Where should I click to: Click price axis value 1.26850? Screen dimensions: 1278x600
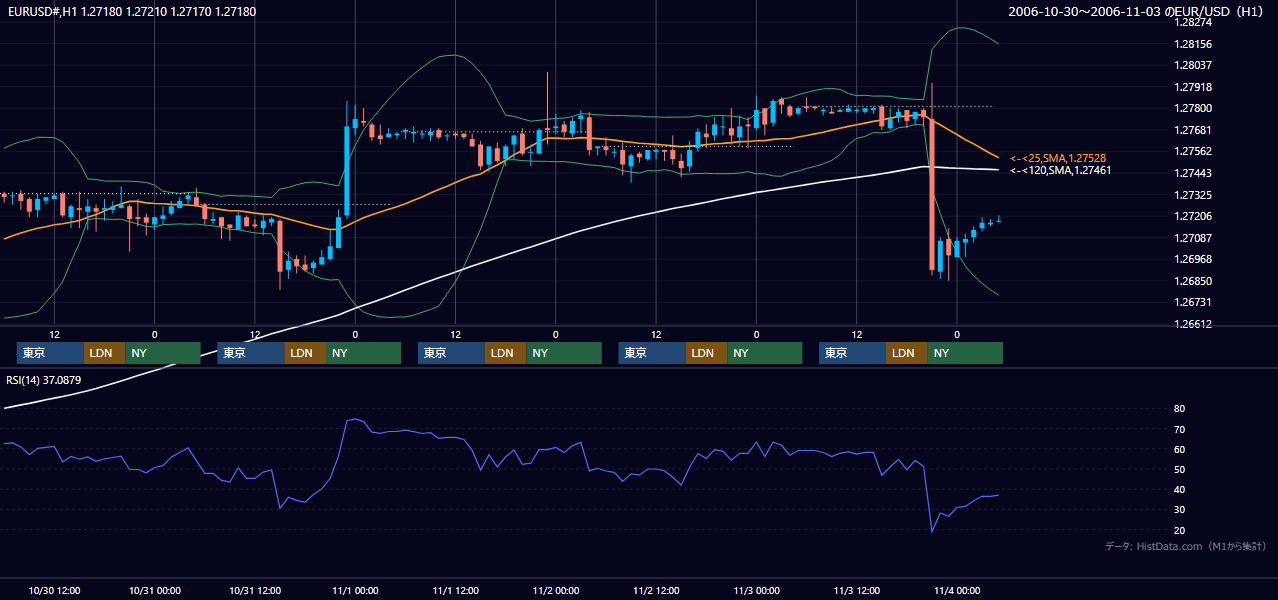tap(1194, 281)
